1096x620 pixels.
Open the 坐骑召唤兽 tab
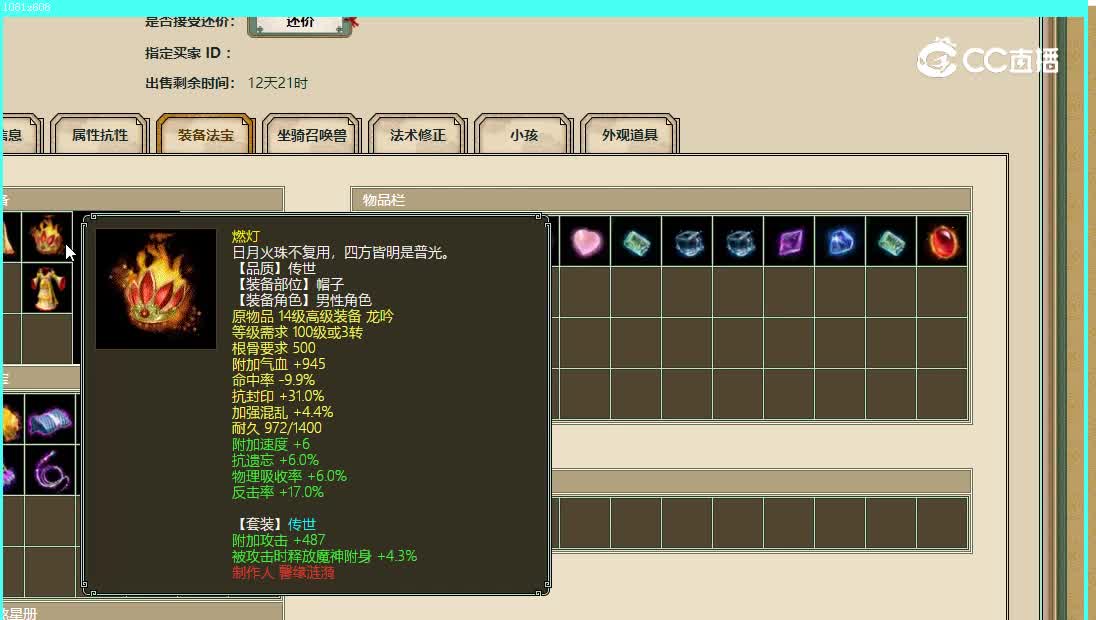(x=312, y=134)
